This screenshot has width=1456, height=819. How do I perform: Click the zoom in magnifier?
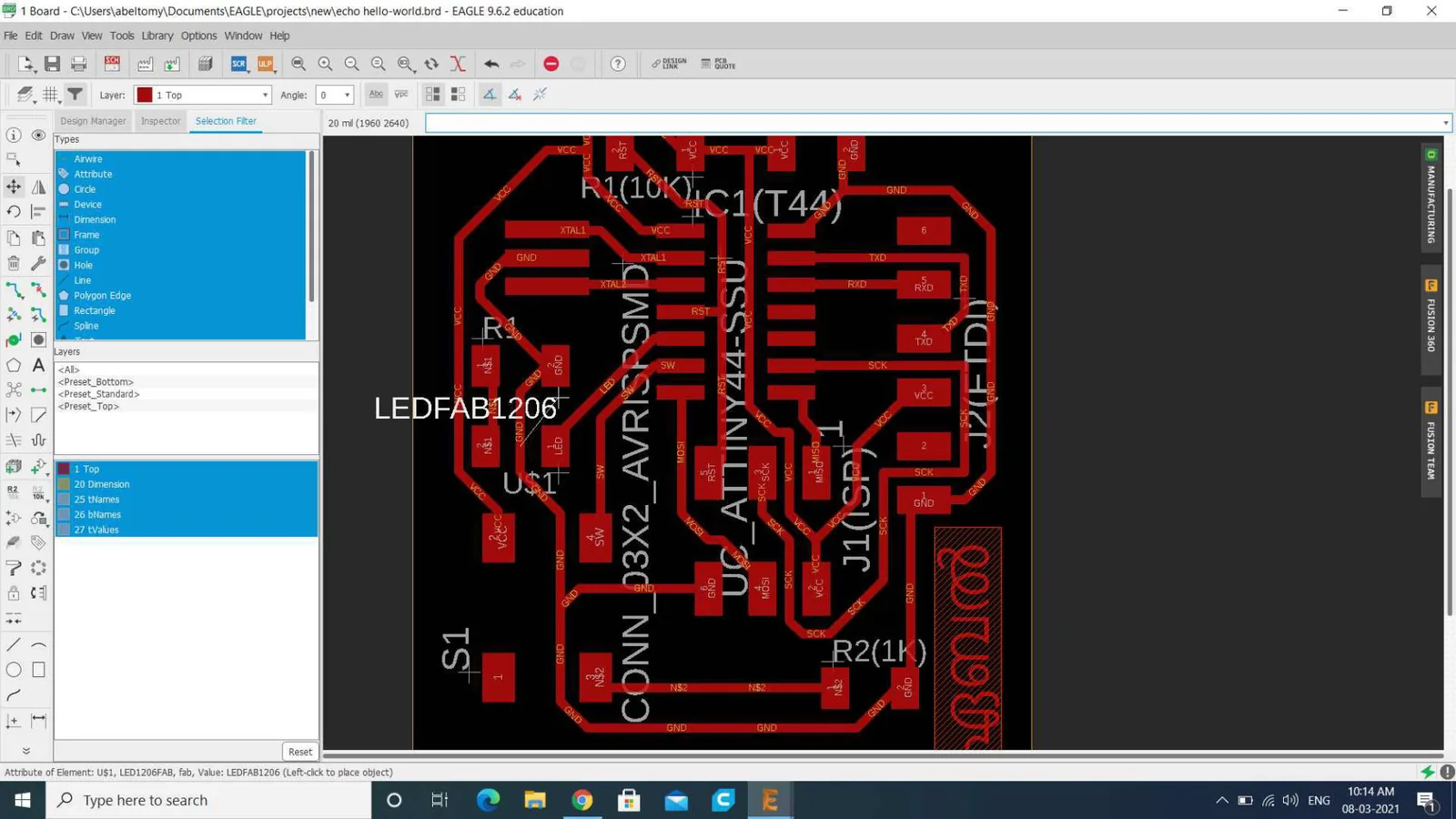pos(325,64)
